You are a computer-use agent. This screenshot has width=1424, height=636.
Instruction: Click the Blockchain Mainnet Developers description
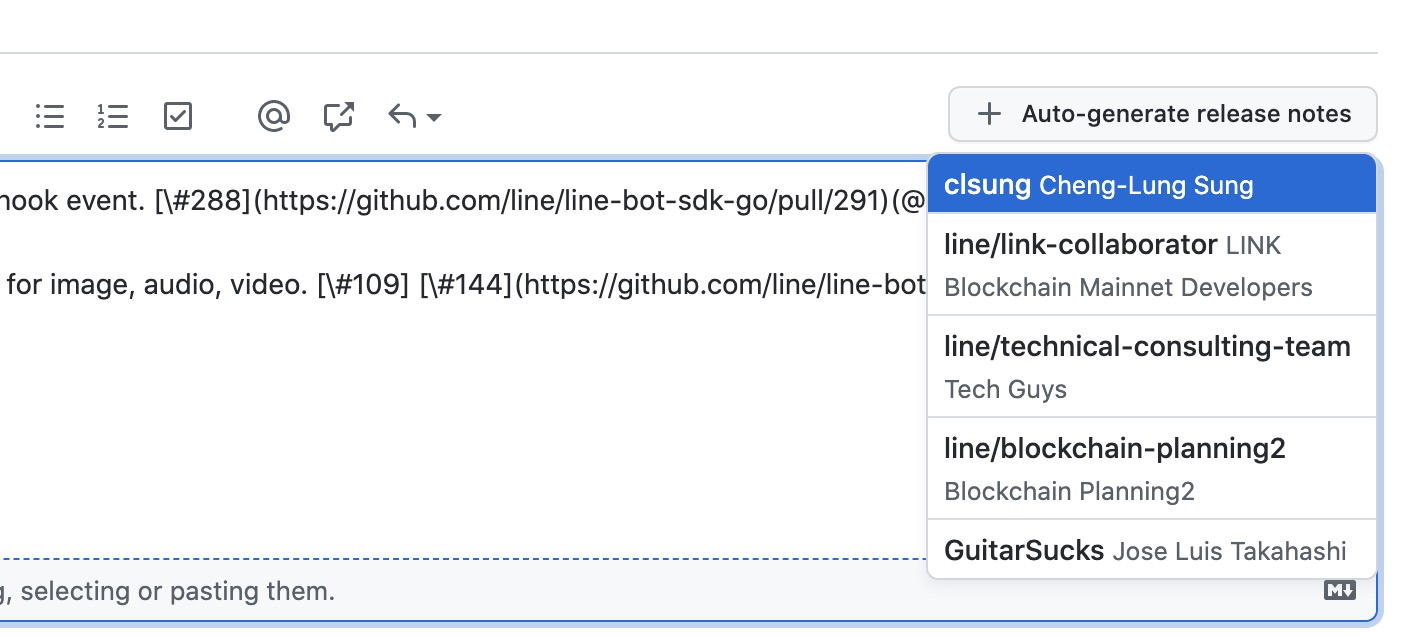coord(1128,288)
